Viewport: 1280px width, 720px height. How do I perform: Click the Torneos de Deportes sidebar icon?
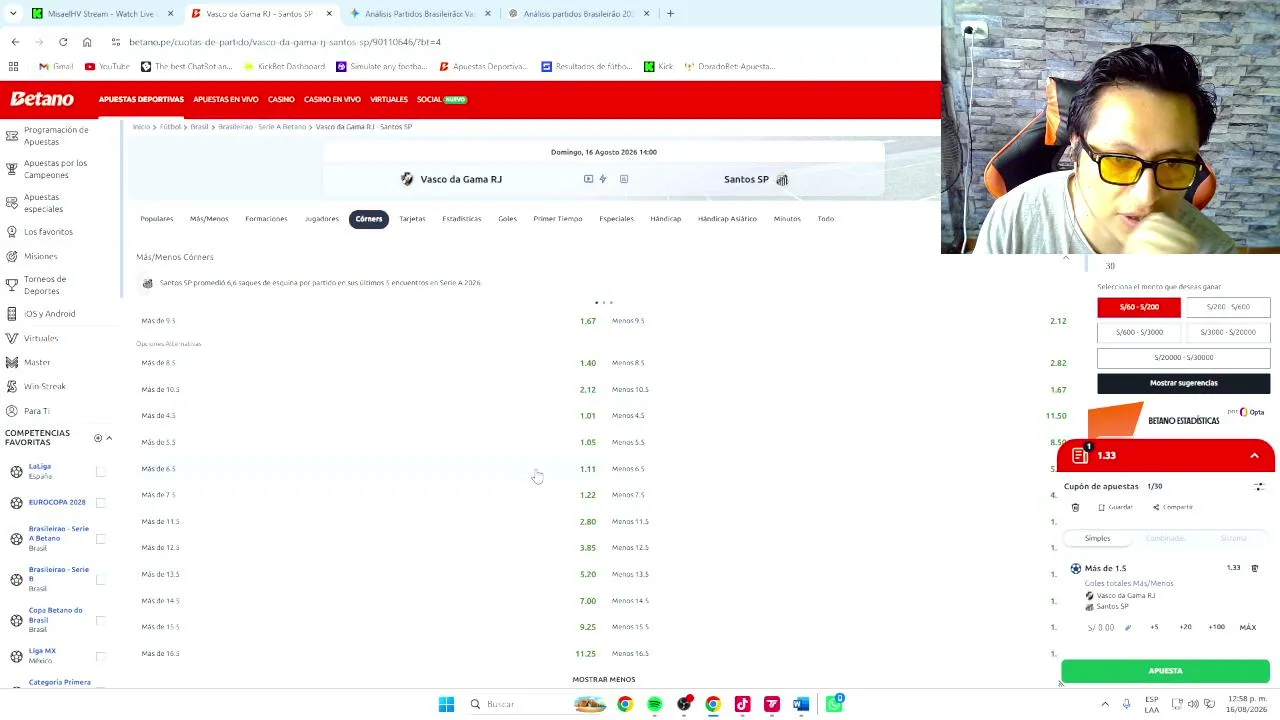[12, 285]
